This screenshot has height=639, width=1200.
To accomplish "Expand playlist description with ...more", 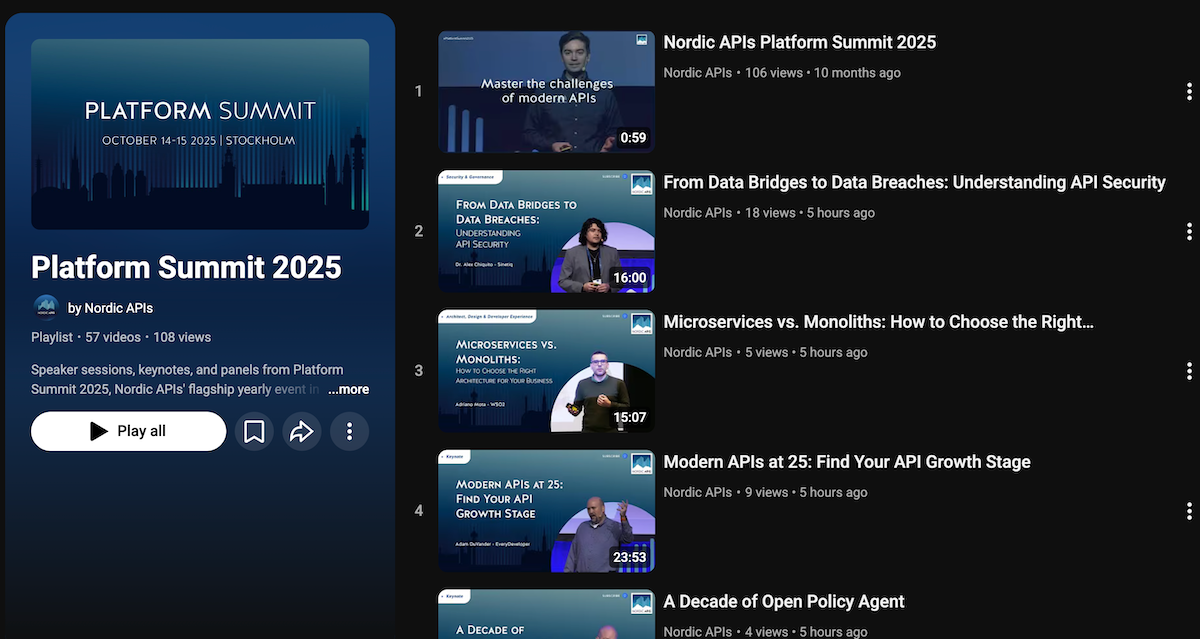I will pos(347,389).
